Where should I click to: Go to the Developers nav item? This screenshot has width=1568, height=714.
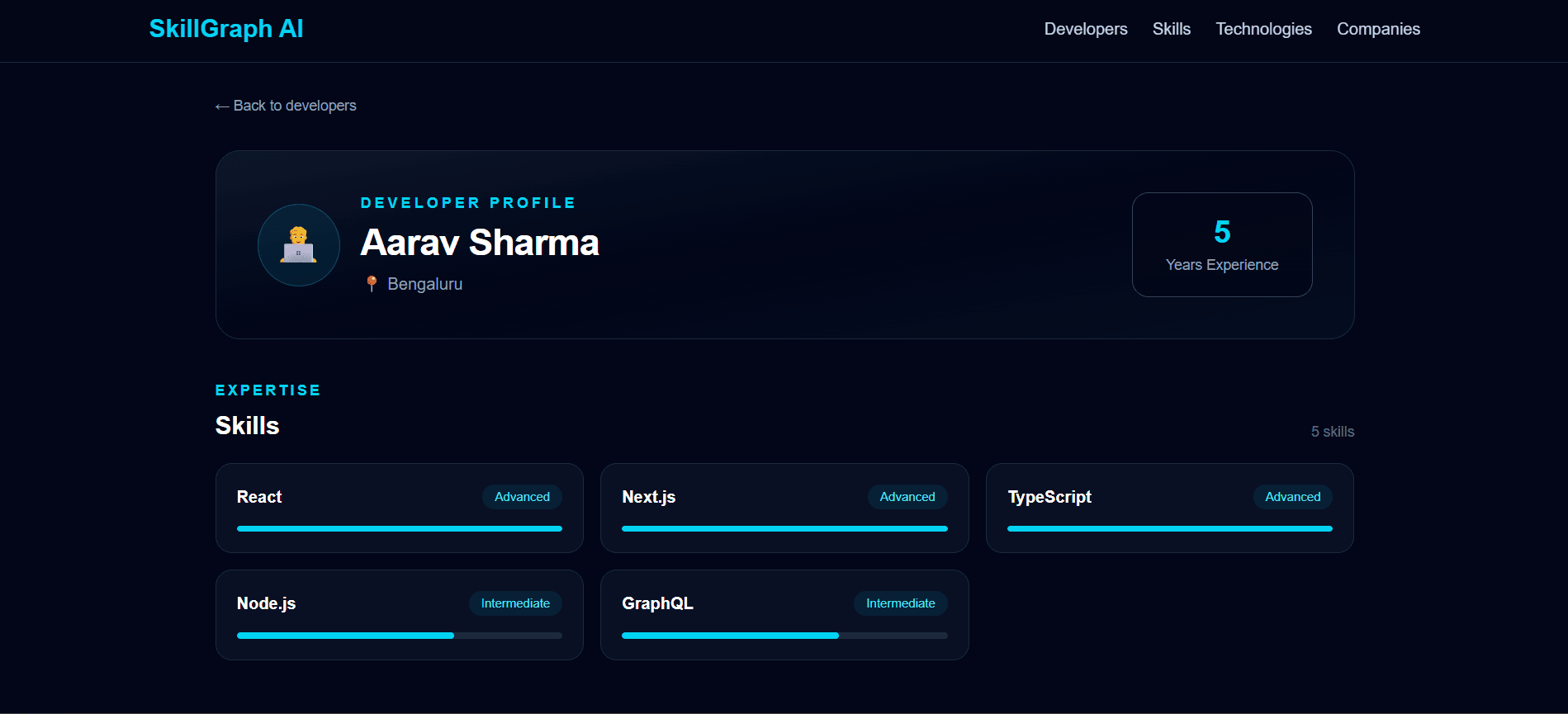click(1086, 29)
